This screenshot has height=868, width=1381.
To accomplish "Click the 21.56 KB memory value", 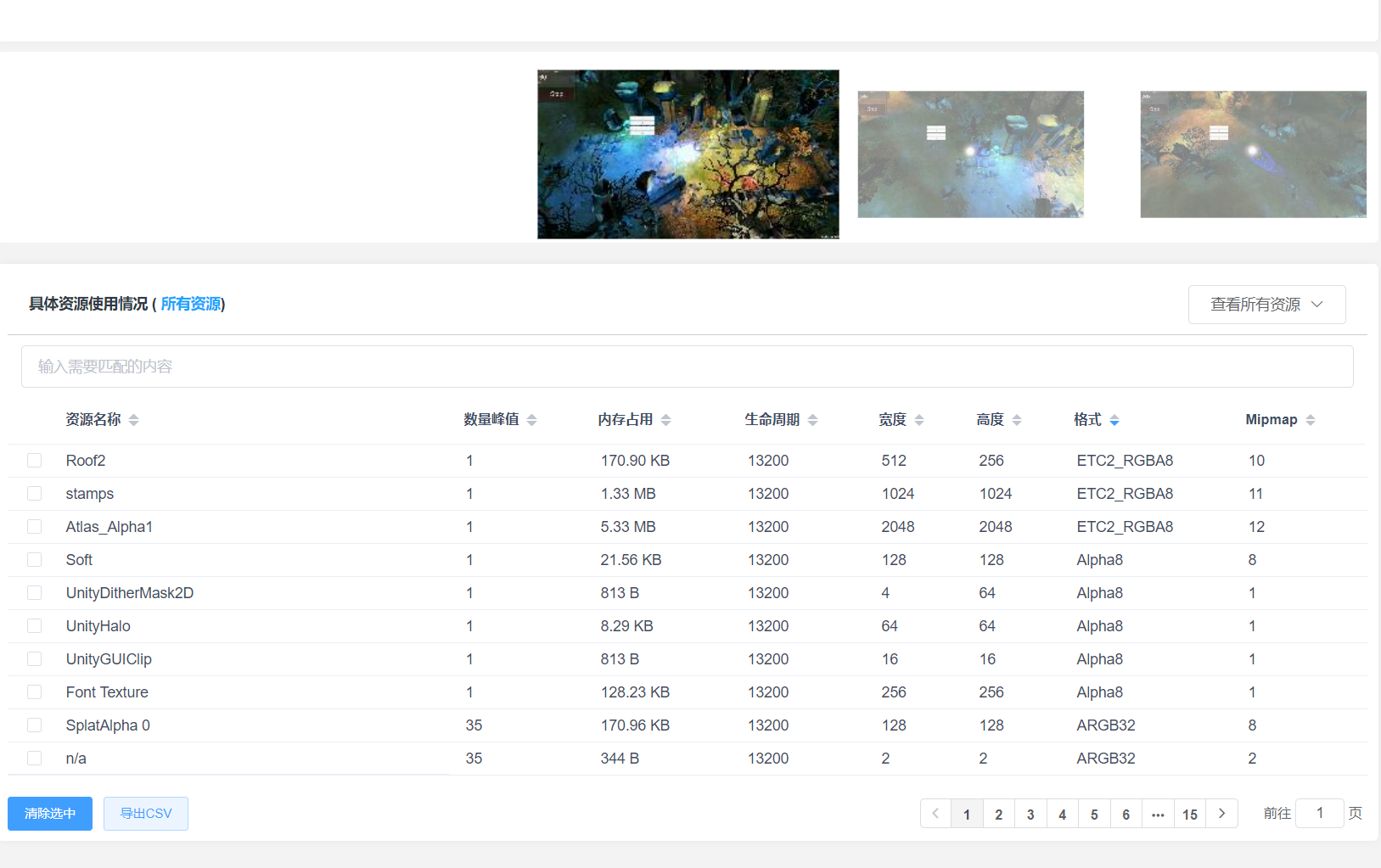I will (631, 560).
